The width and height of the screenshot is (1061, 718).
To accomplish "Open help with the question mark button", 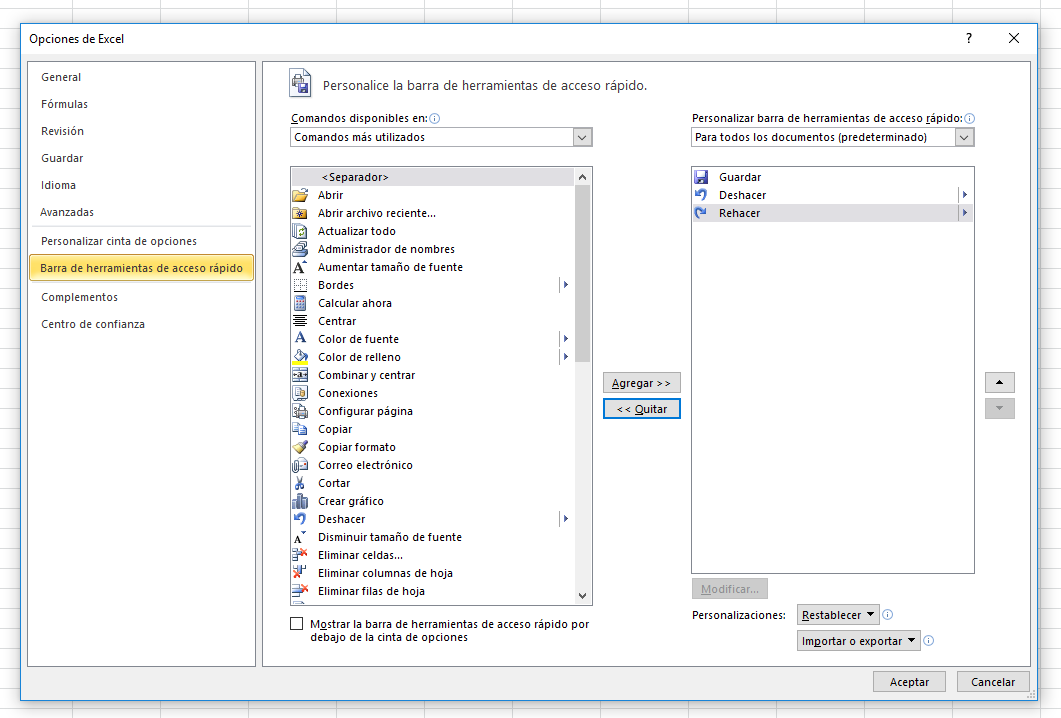I will click(969, 39).
